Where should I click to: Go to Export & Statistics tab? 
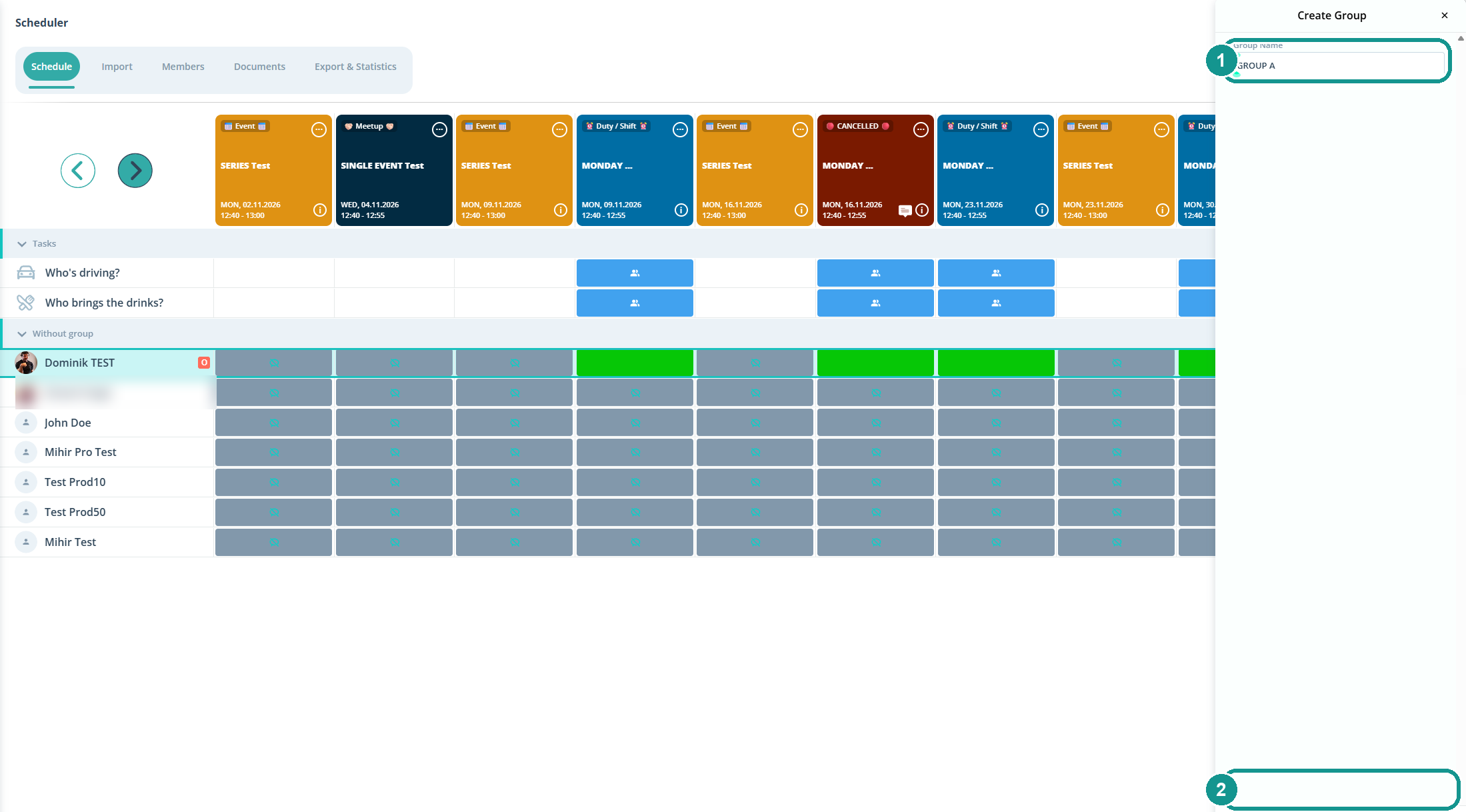tap(355, 67)
